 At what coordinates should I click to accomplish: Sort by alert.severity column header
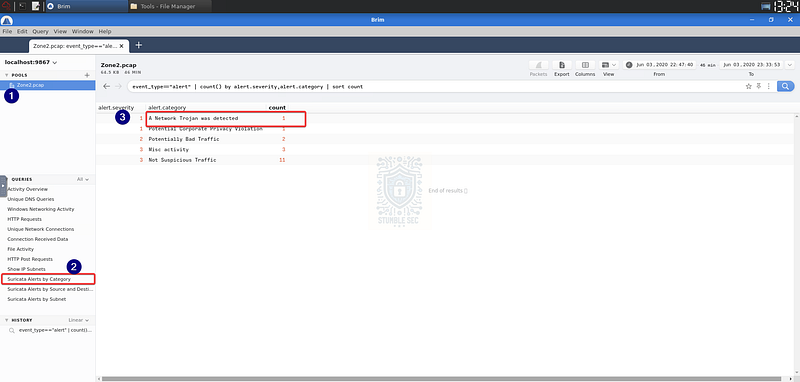116,108
